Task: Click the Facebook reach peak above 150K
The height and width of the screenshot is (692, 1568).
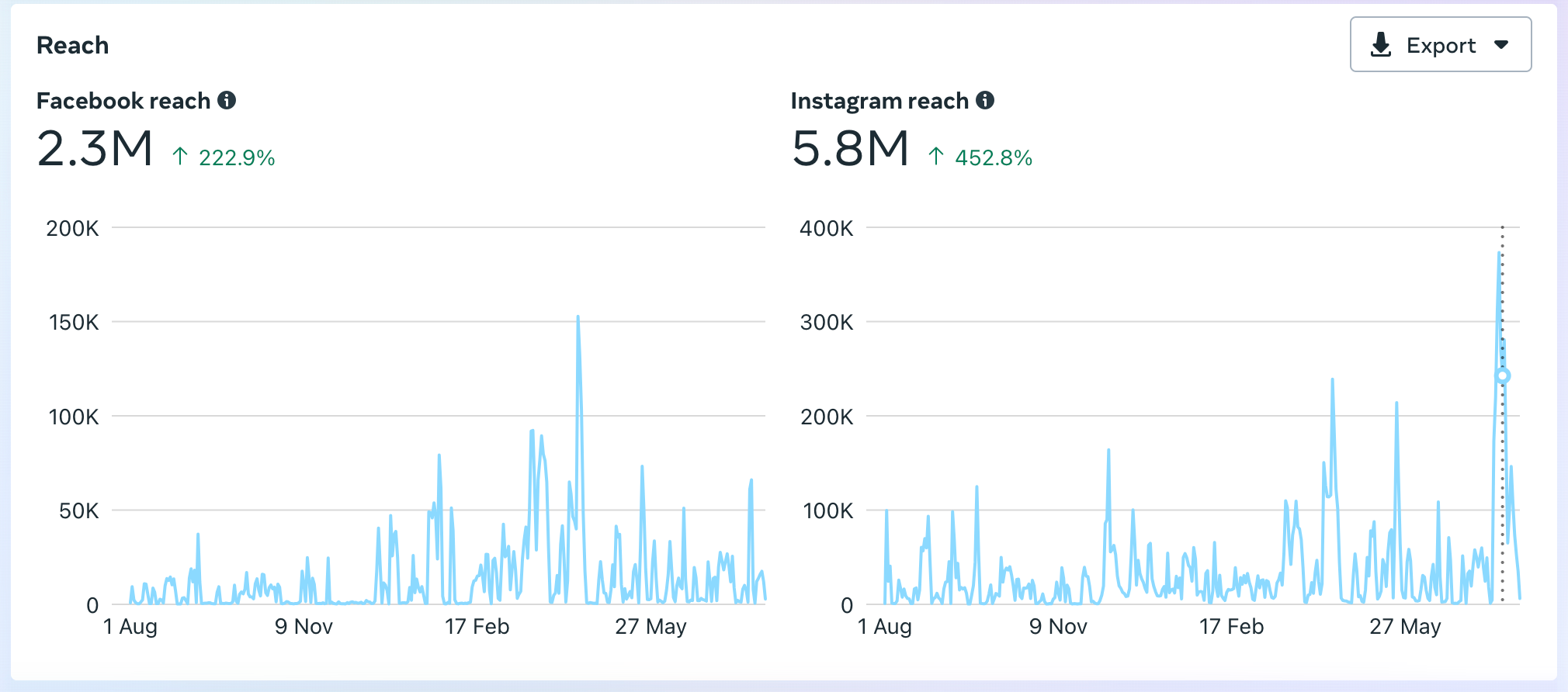Action: (578, 318)
